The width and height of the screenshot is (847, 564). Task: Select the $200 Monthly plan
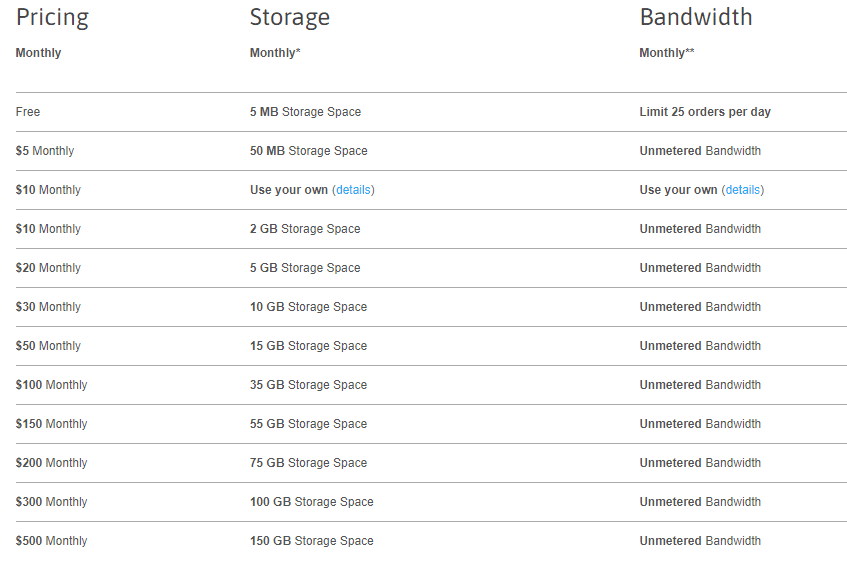click(x=51, y=463)
